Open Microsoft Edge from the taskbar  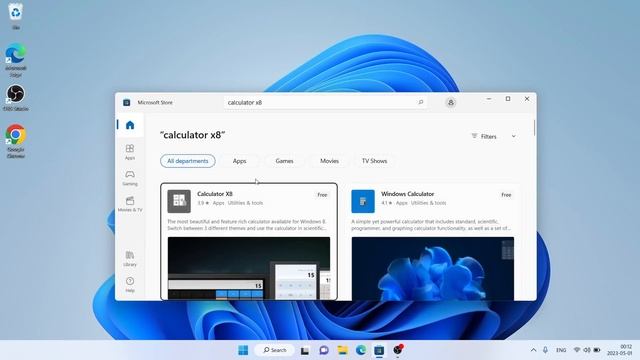[361, 350]
